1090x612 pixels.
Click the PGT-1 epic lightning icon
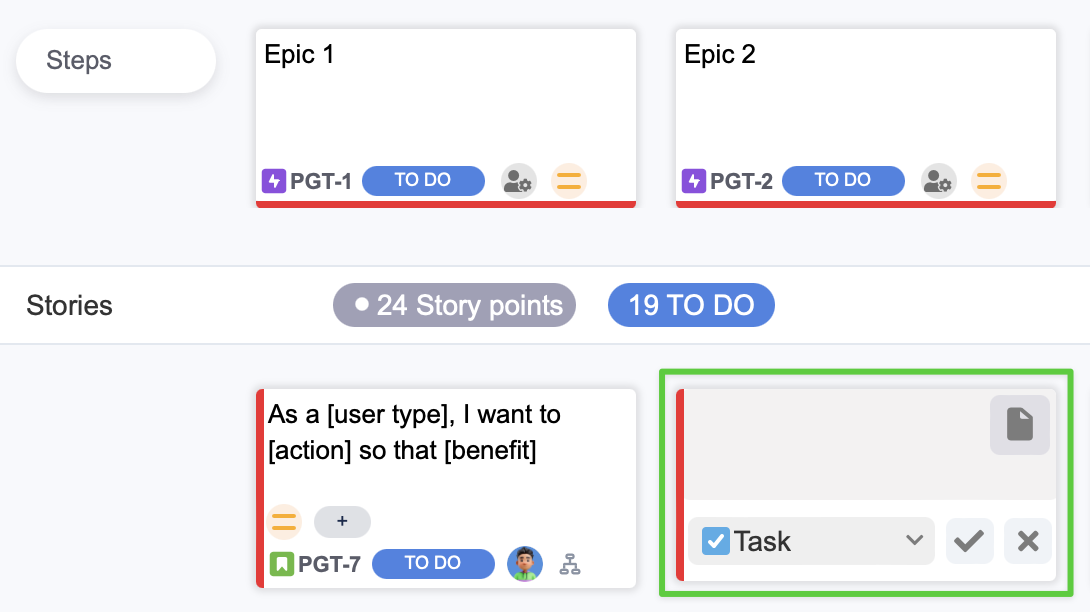pos(274,181)
